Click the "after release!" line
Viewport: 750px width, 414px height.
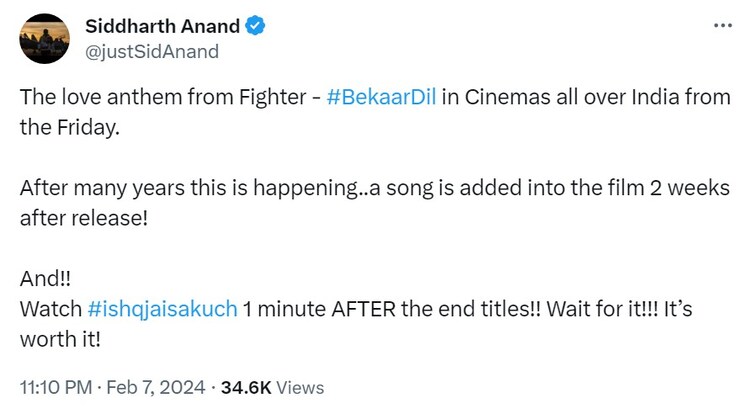click(x=83, y=217)
